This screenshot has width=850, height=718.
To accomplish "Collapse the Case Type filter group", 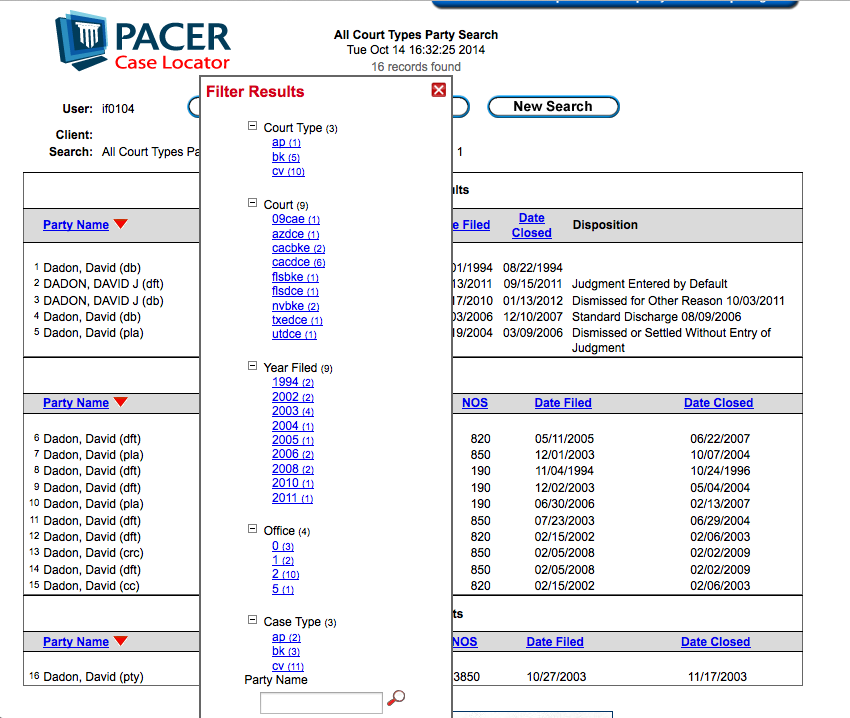I will pos(252,619).
